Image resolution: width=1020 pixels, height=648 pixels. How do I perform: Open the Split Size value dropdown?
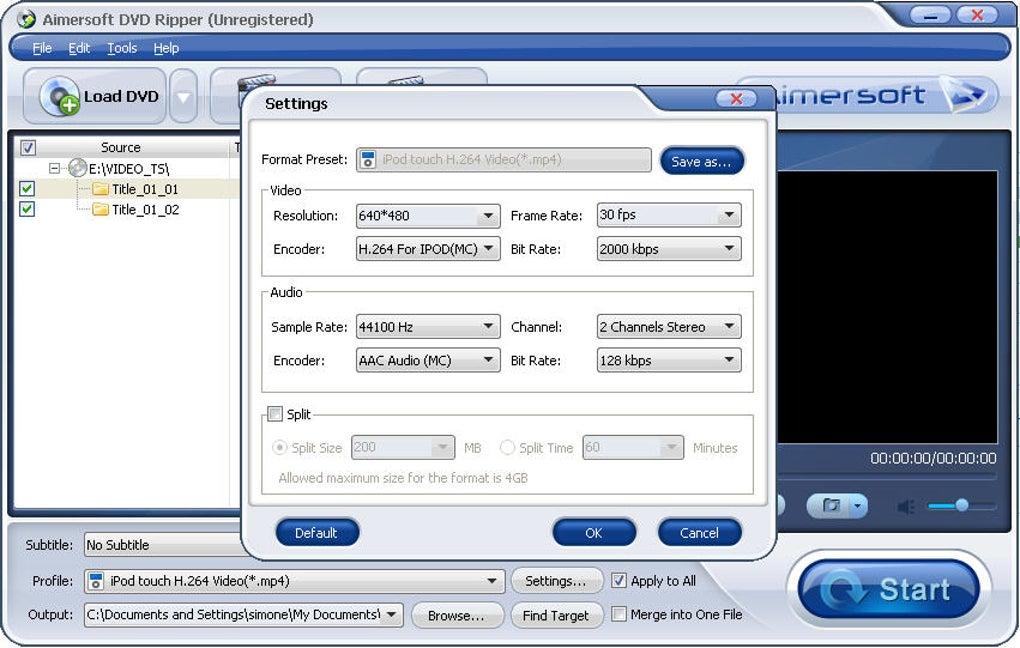[x=442, y=448]
